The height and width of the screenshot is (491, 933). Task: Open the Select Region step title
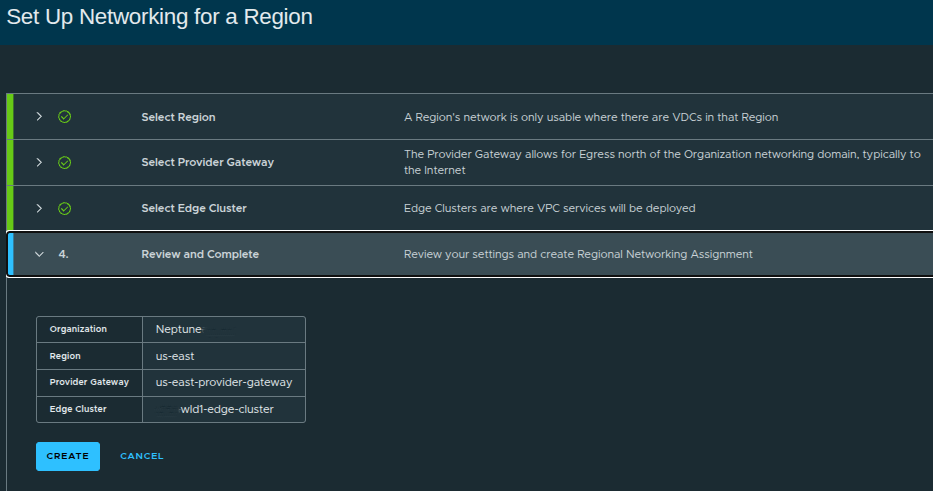178,117
